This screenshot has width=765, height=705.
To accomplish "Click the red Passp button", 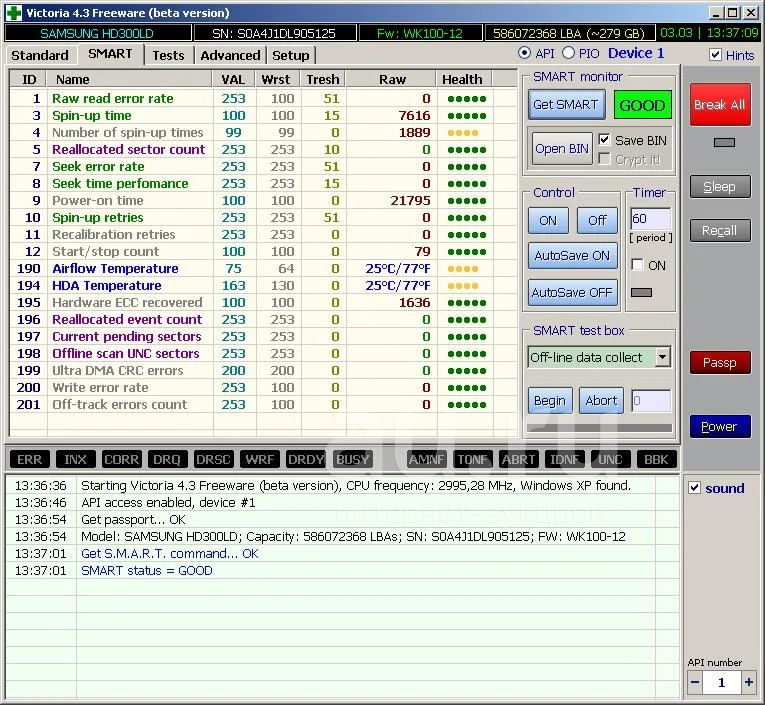I will click(720, 363).
